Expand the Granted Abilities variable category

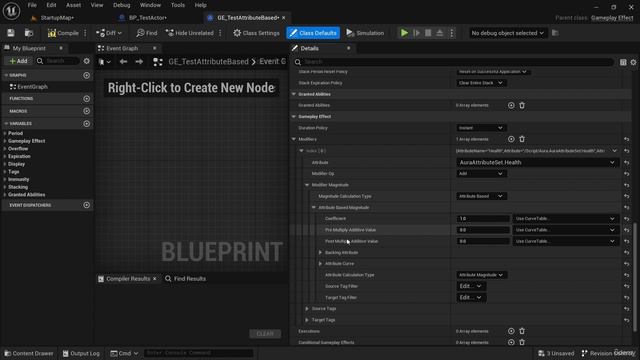[x=5, y=195]
